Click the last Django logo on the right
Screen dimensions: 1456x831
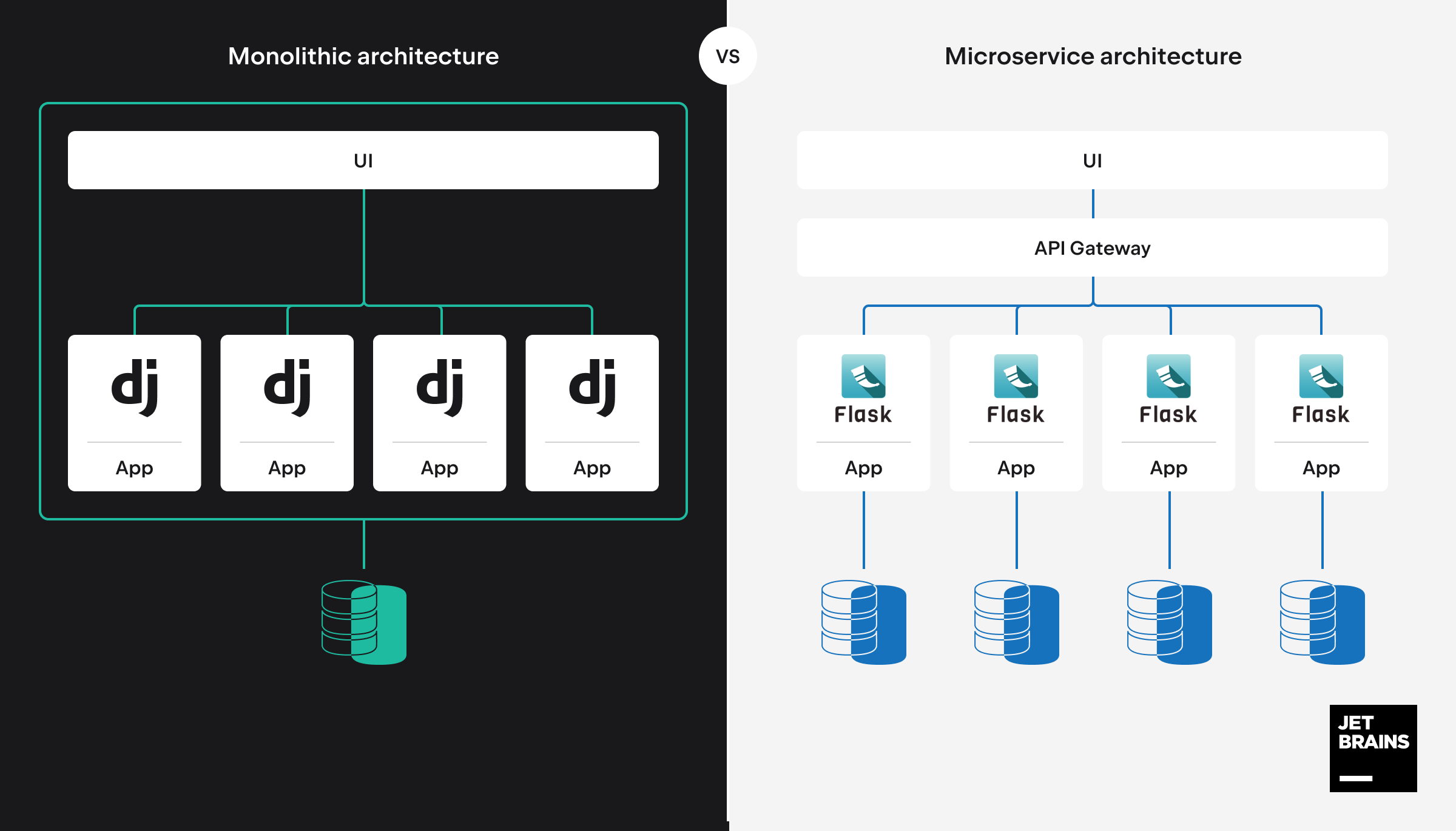(x=592, y=387)
